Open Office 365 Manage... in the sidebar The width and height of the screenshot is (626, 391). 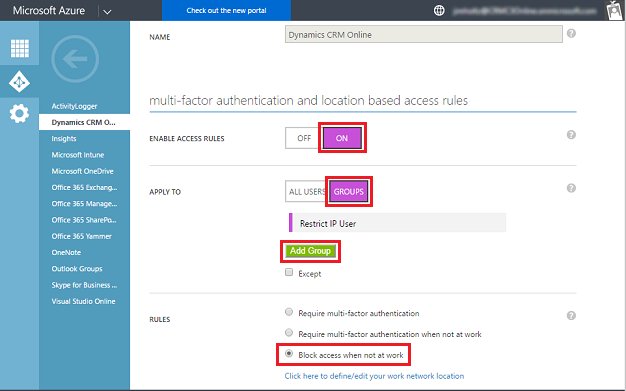coord(84,204)
